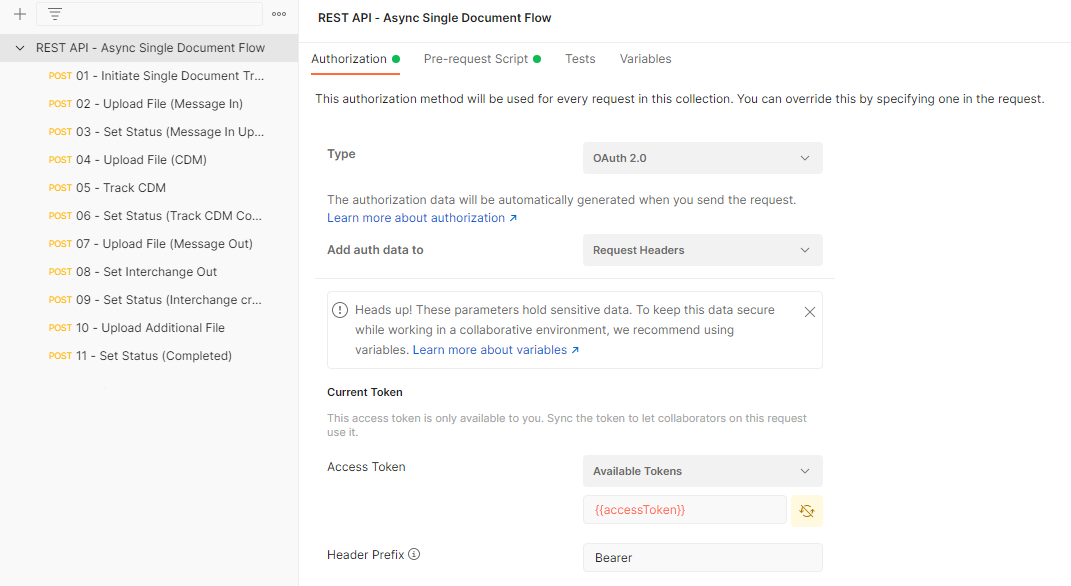Click the accessToken input field
The width and height of the screenshot is (1071, 586).
tap(684, 510)
